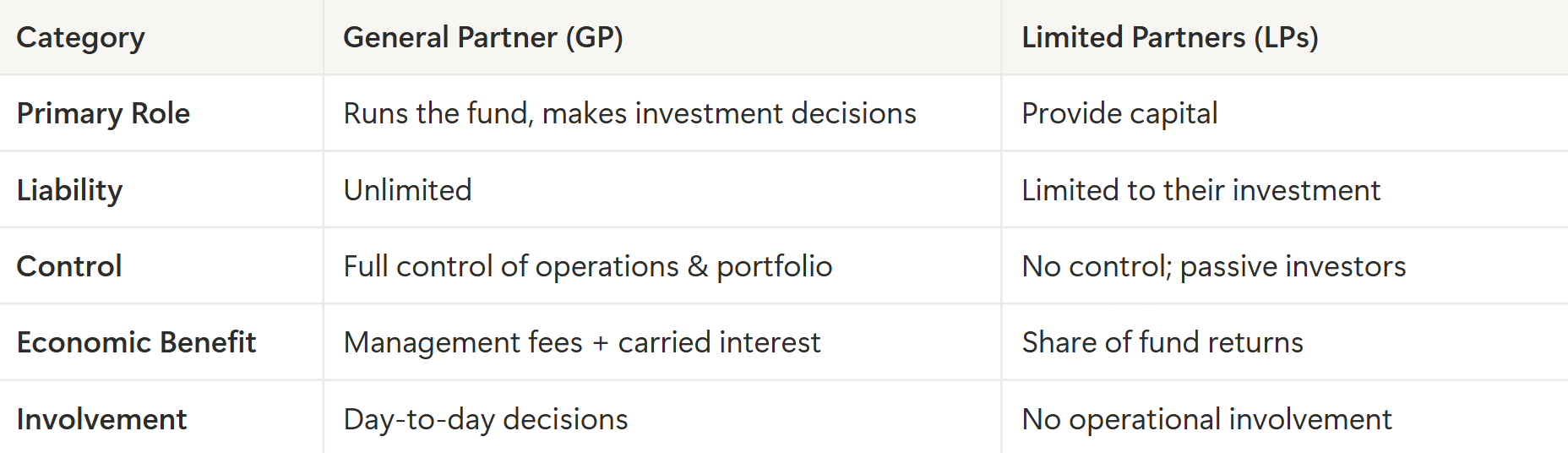Click the 'General Partner (GP)' column header
Viewport: 1568px width, 453px height.
click(x=482, y=38)
